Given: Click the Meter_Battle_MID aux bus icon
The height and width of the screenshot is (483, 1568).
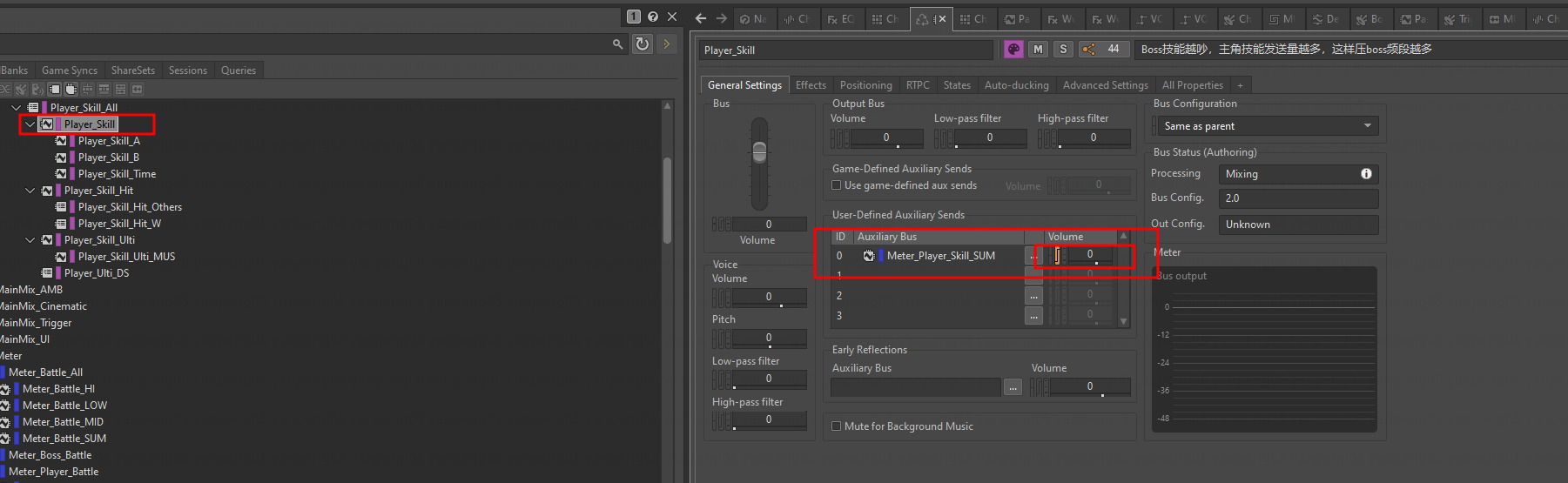Looking at the screenshot, I should (4, 422).
